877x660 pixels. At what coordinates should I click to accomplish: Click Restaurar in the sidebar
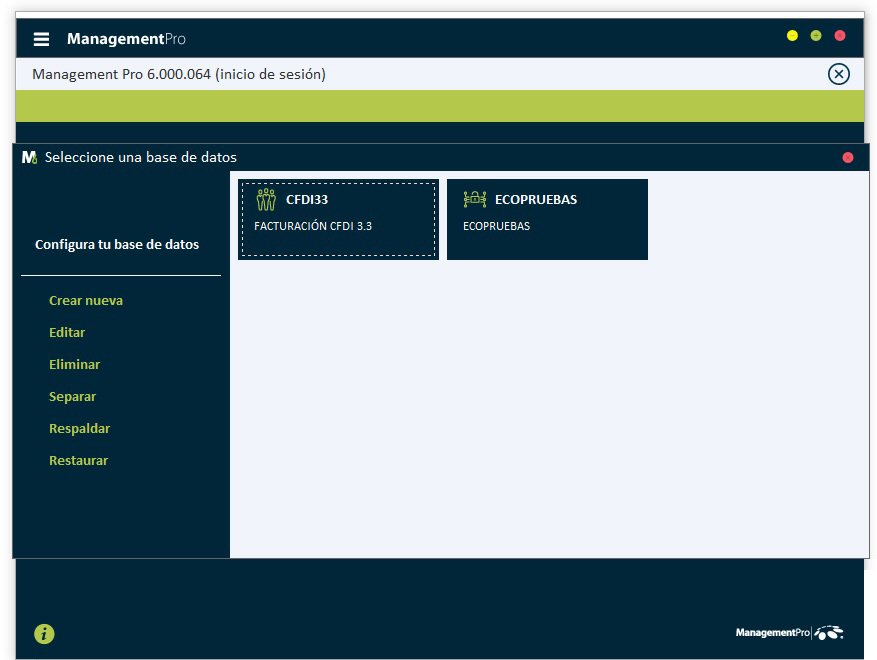tap(78, 460)
